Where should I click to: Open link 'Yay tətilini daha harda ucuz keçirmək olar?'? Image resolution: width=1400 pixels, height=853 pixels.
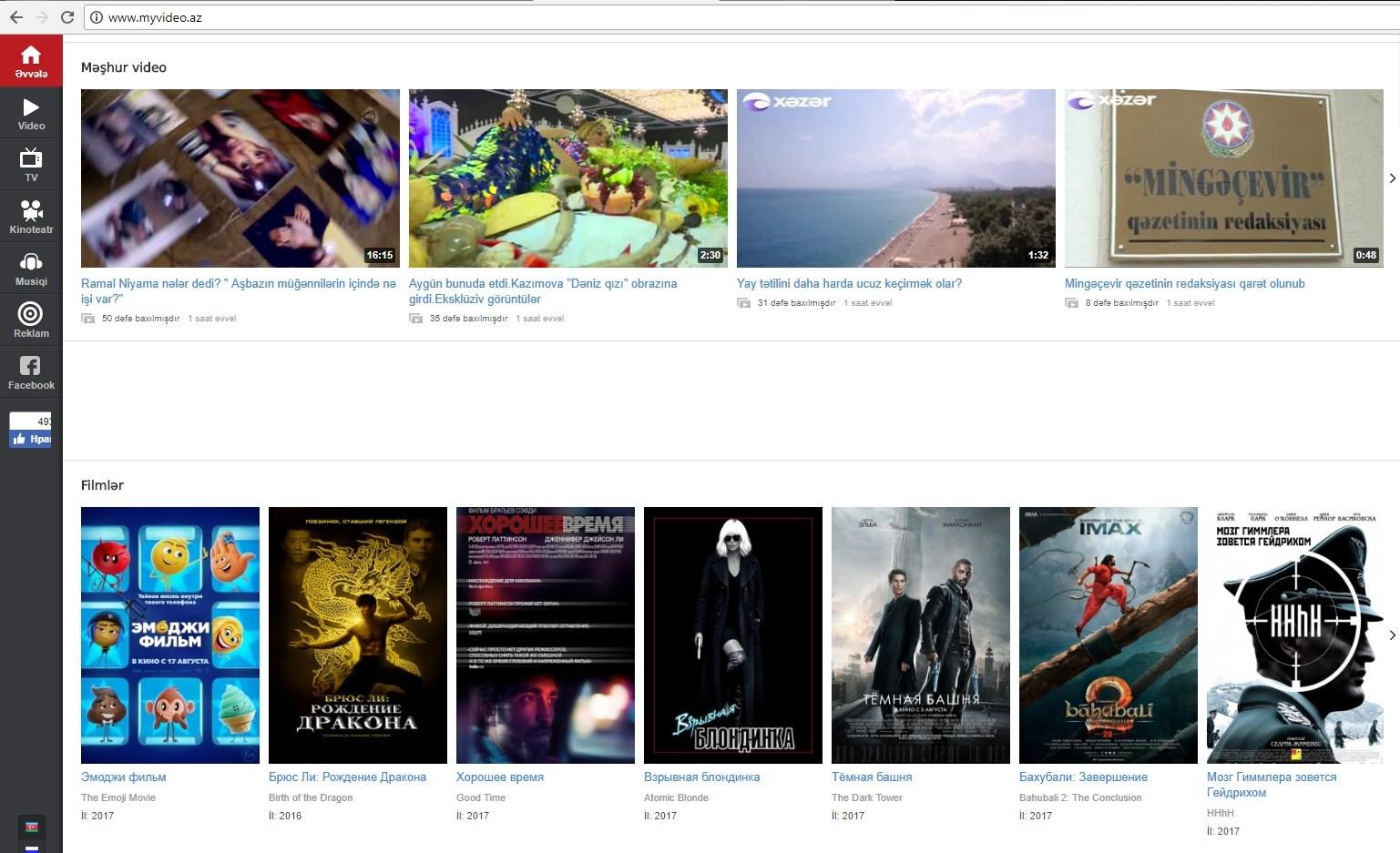pos(849,283)
